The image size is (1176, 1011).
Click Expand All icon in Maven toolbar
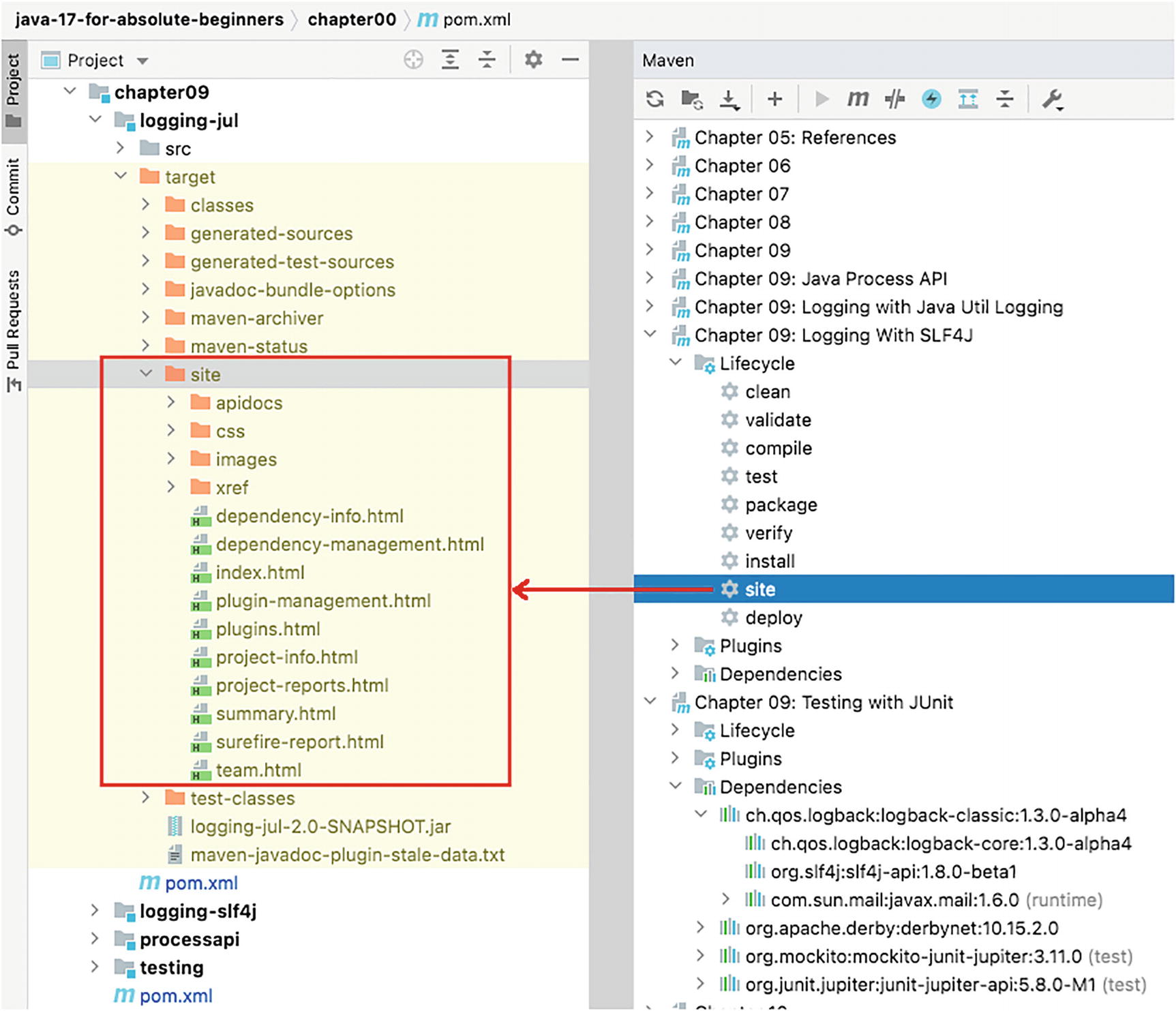pyautogui.click(x=968, y=100)
